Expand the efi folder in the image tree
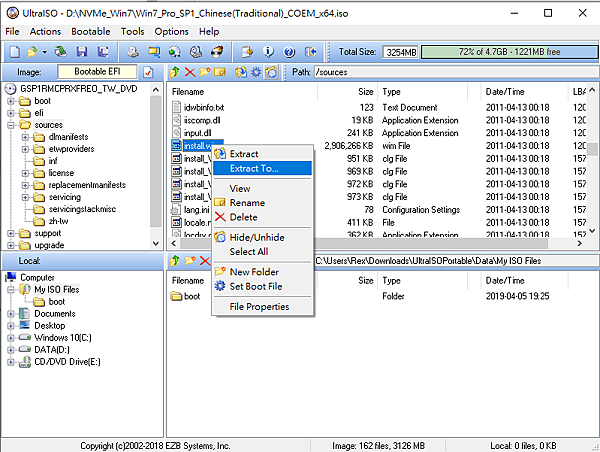This screenshot has height=452, width=600. point(11,113)
